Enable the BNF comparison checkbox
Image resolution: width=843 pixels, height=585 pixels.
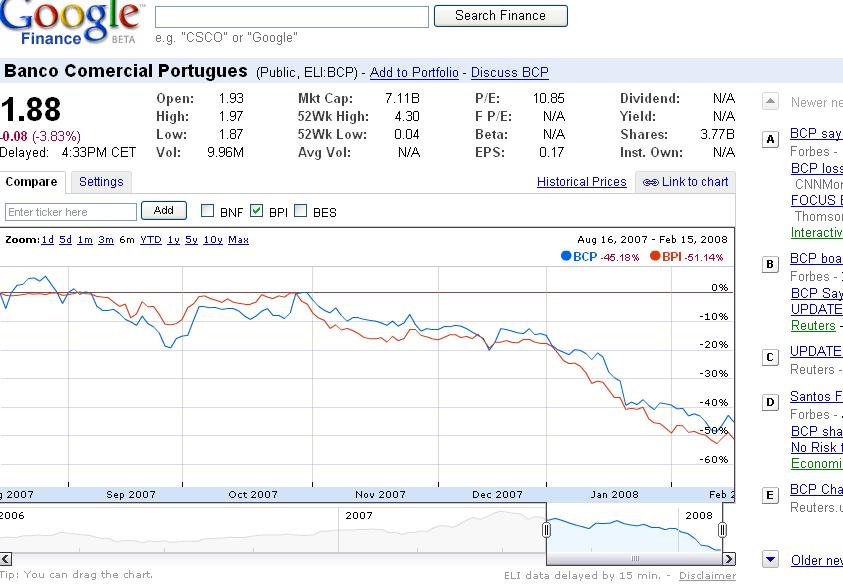tap(208, 211)
